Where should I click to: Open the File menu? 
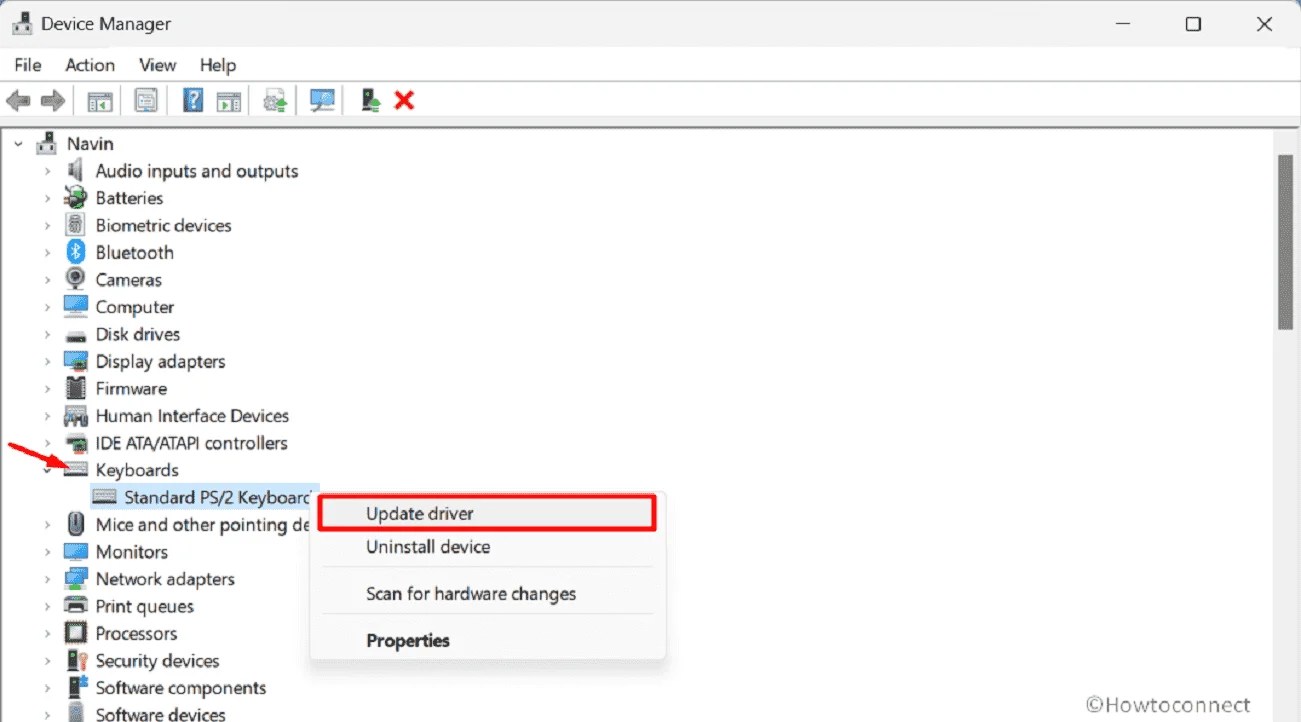[27, 65]
